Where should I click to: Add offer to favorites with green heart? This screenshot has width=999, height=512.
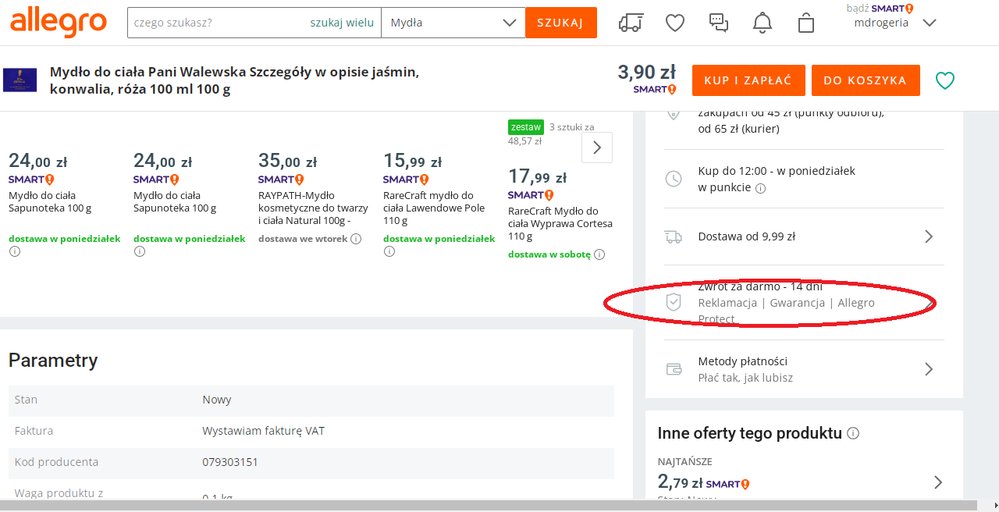tap(945, 80)
